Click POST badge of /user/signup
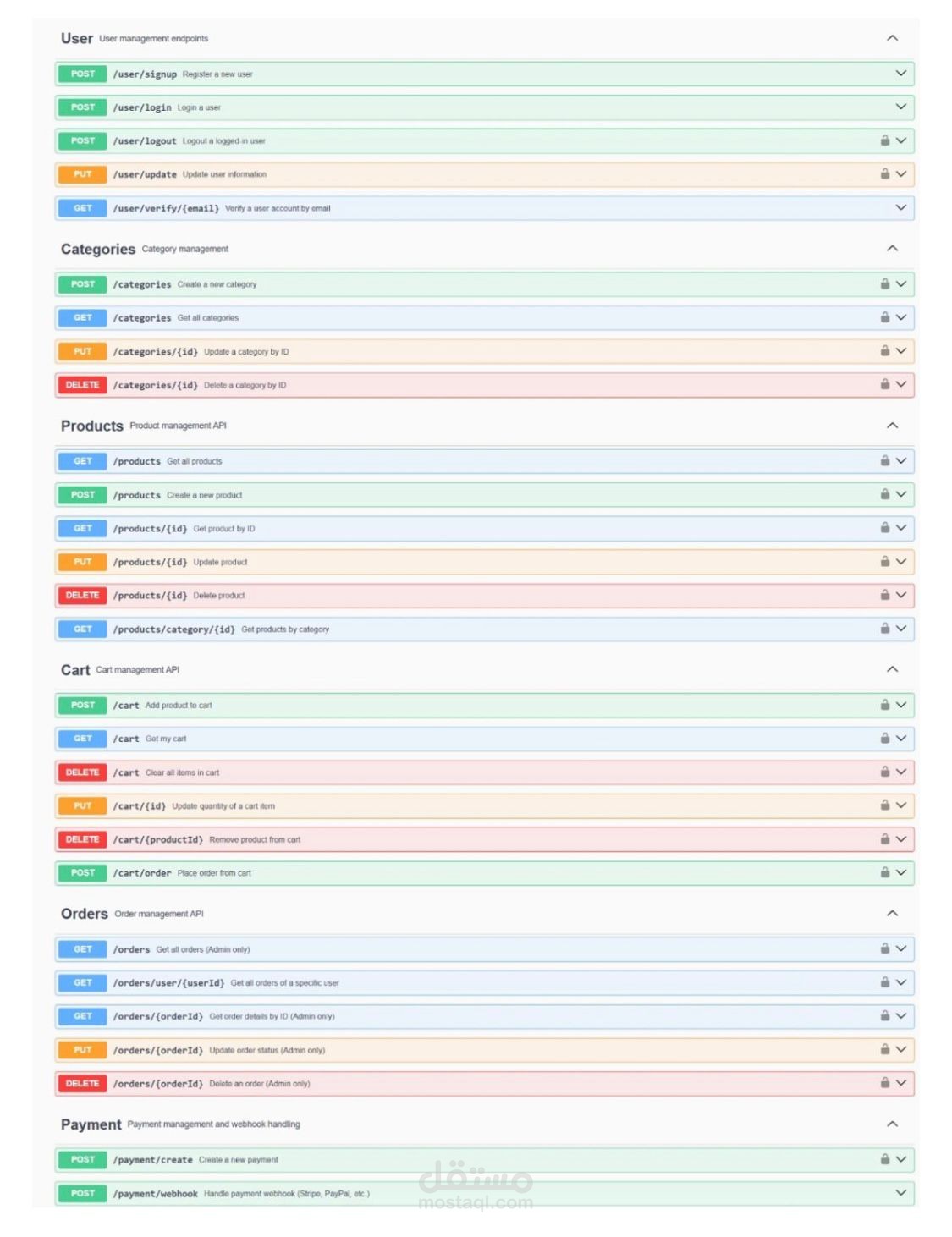Image resolution: width=952 pixels, height=1237 pixels. pos(83,74)
